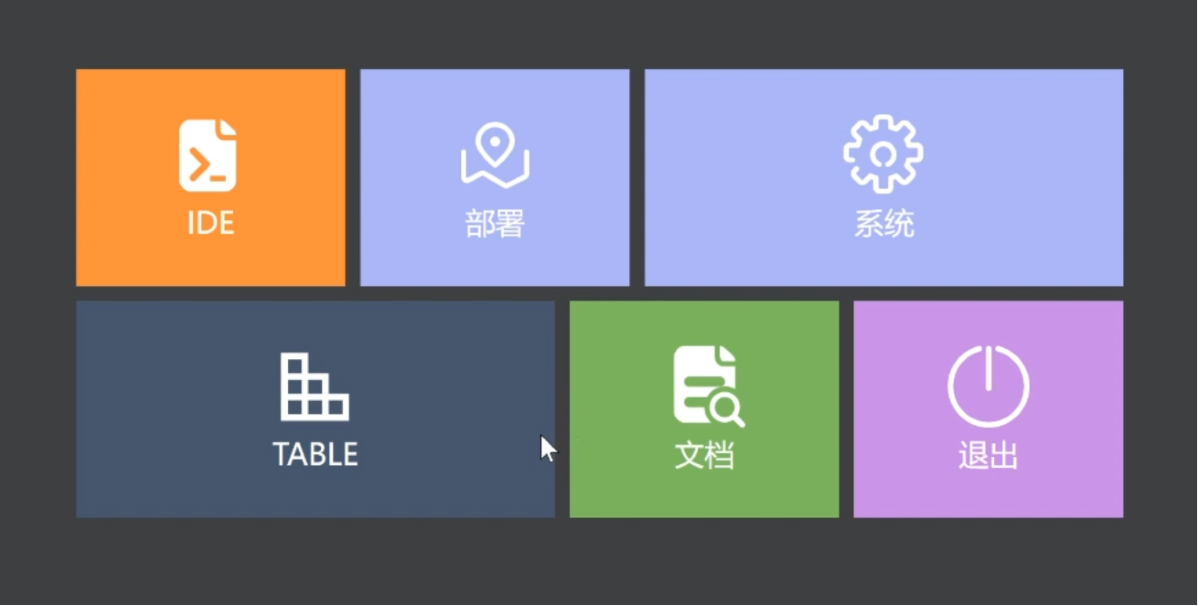Image resolution: width=1200 pixels, height=606 pixels.
Task: Click the stacked grid icon for TABLE
Action: click(315, 386)
